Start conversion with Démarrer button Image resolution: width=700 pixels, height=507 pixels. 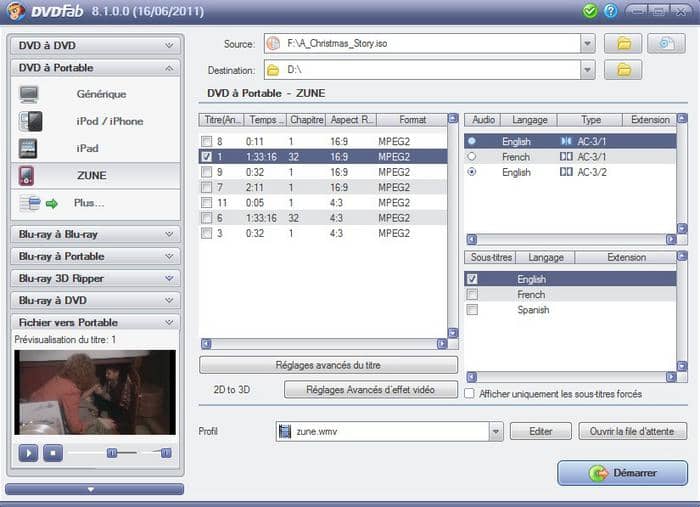coord(622,473)
